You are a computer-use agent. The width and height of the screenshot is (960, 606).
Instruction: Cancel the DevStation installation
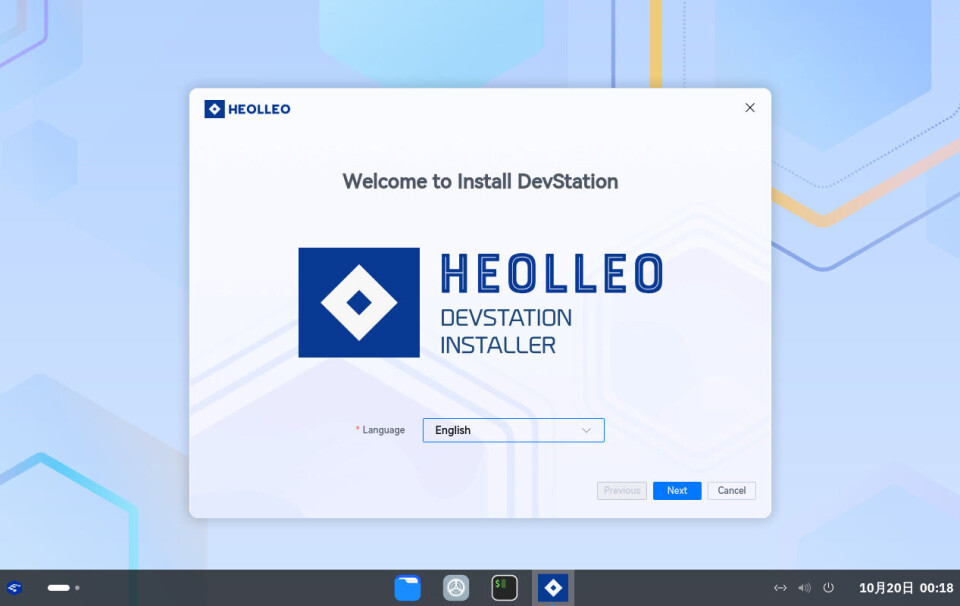732,490
